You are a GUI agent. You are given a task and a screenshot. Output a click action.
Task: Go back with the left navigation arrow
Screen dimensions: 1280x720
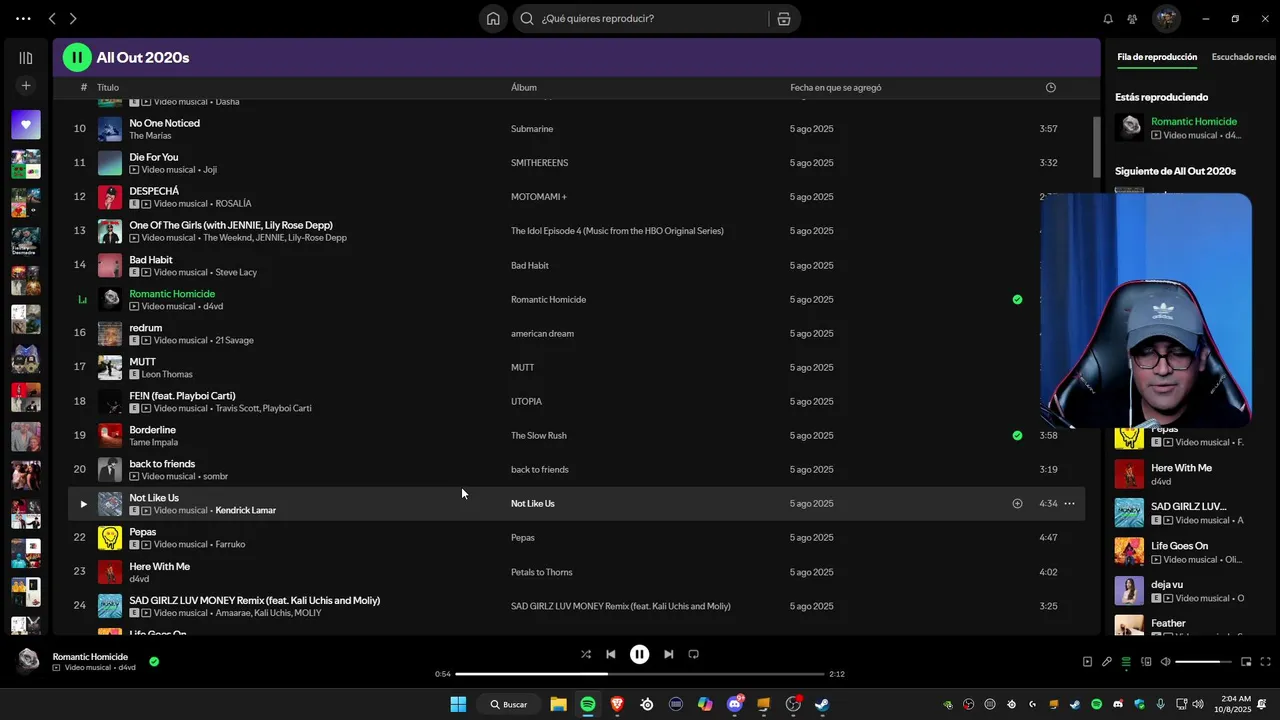tap(52, 19)
